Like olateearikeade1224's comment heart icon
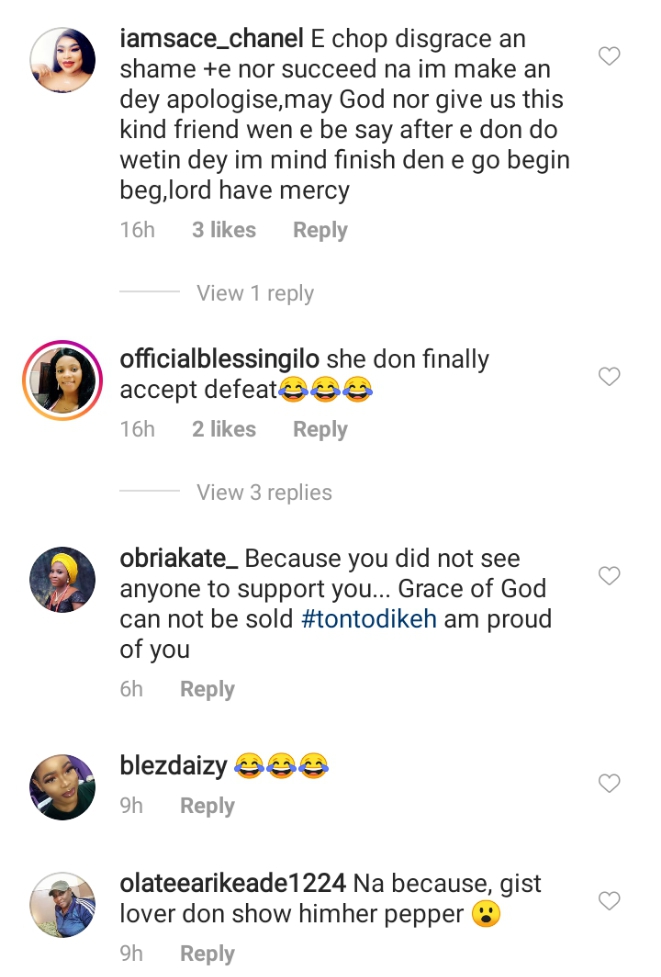Viewport: 661px width, 977px height. 609,901
